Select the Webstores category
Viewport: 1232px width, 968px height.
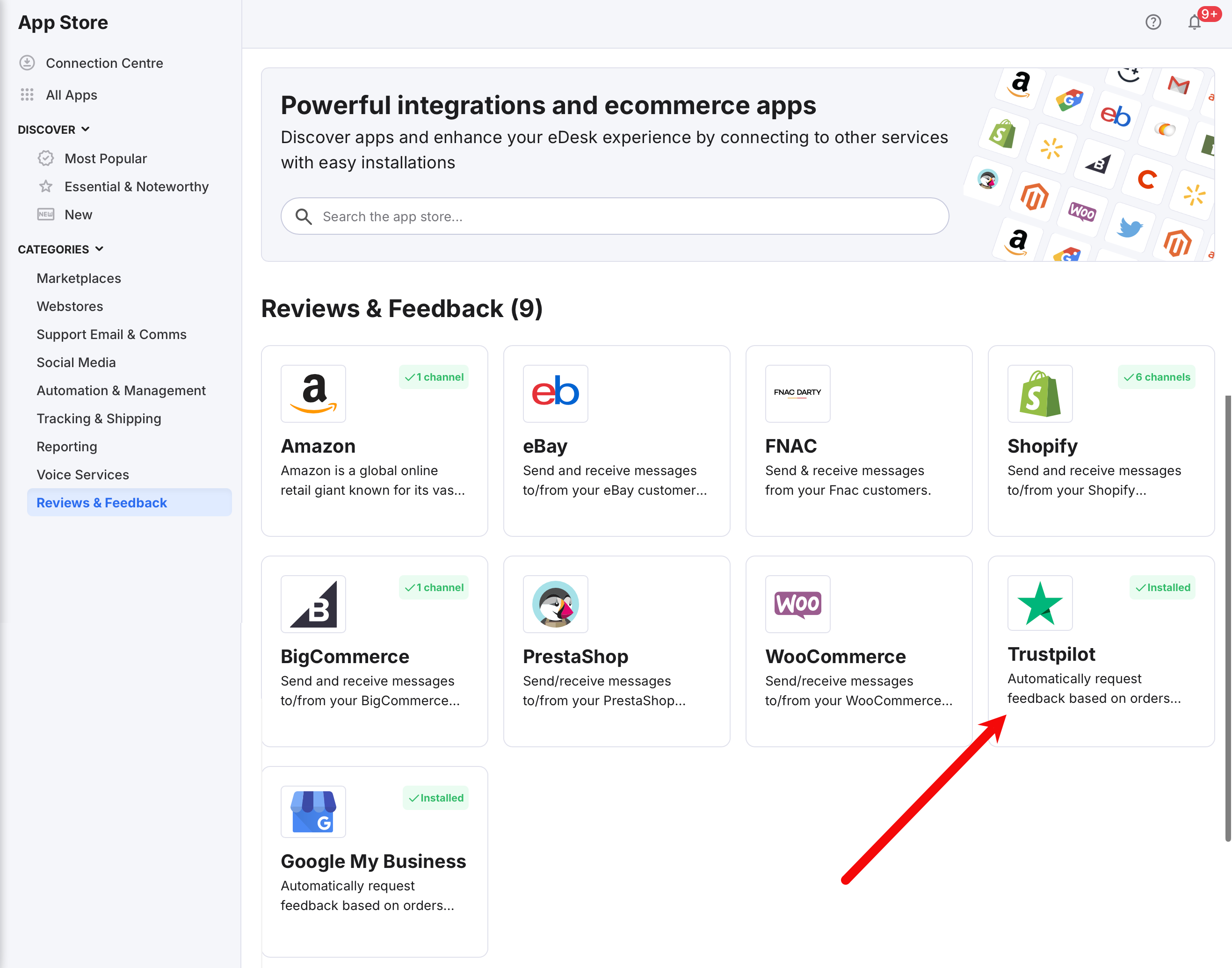pos(70,306)
